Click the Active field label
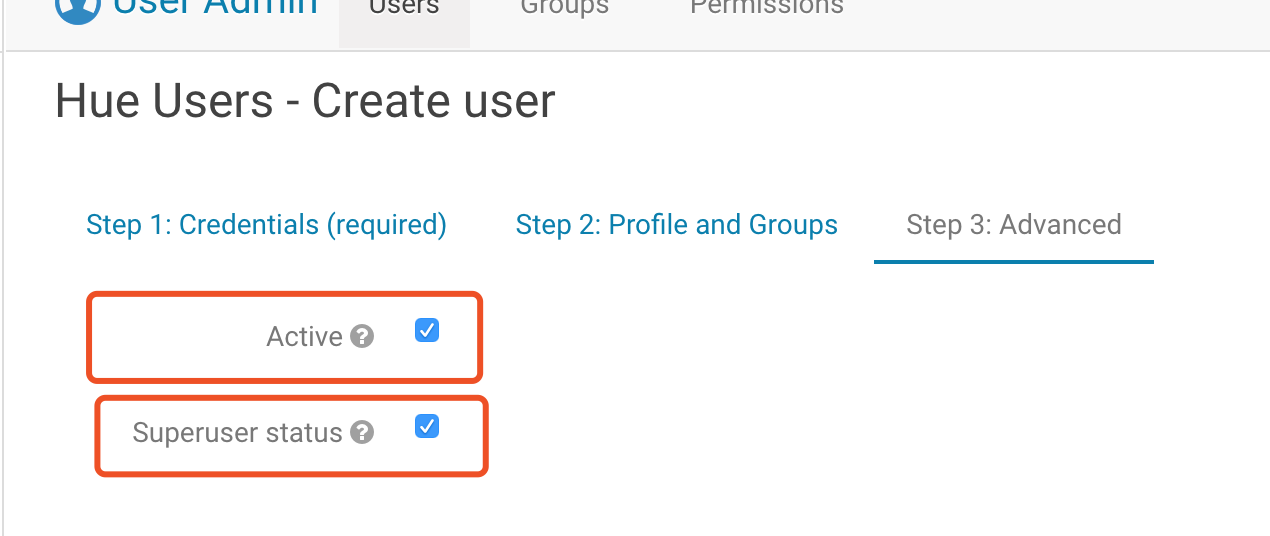 (304, 337)
